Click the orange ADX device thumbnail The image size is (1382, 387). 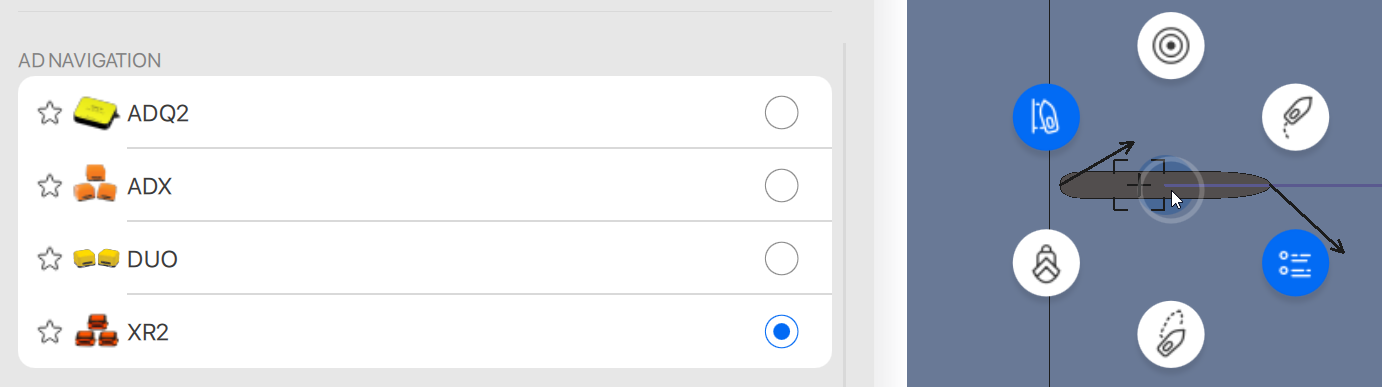click(x=96, y=185)
